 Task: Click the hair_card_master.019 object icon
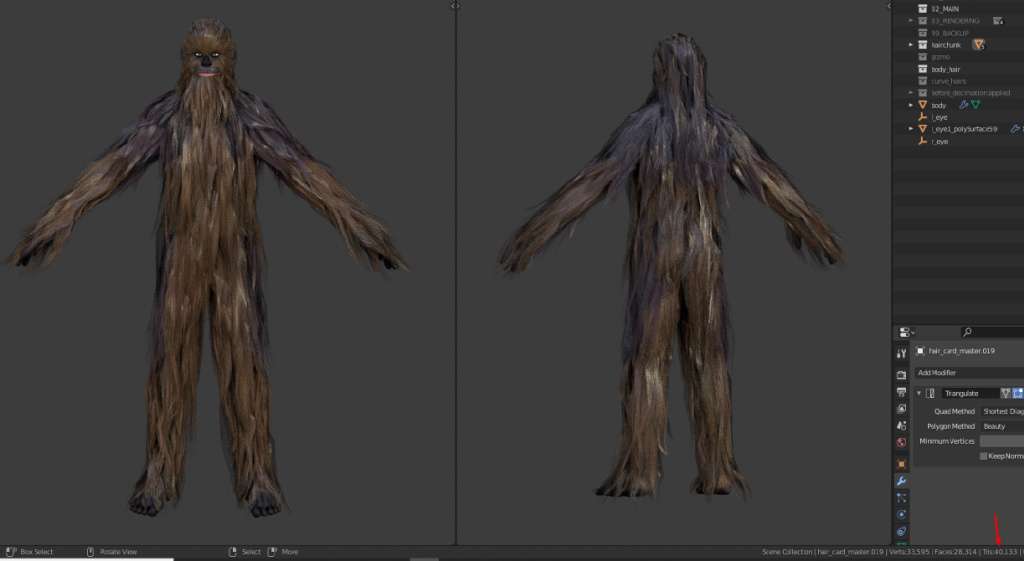920,351
